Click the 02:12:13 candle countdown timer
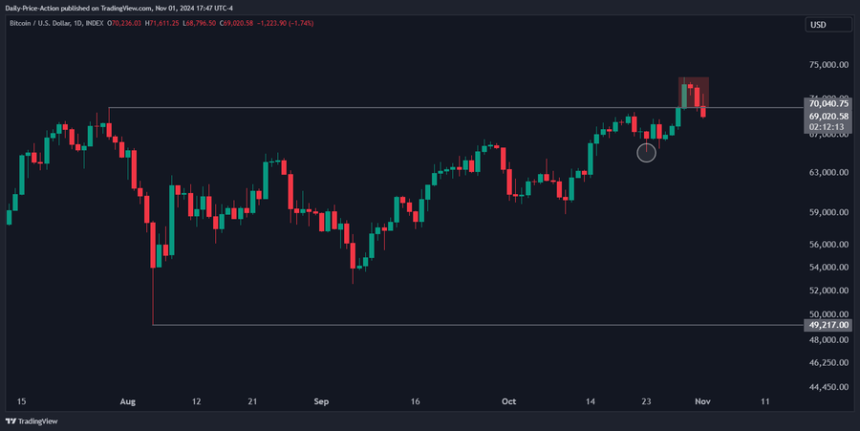 pyautogui.click(x=829, y=128)
